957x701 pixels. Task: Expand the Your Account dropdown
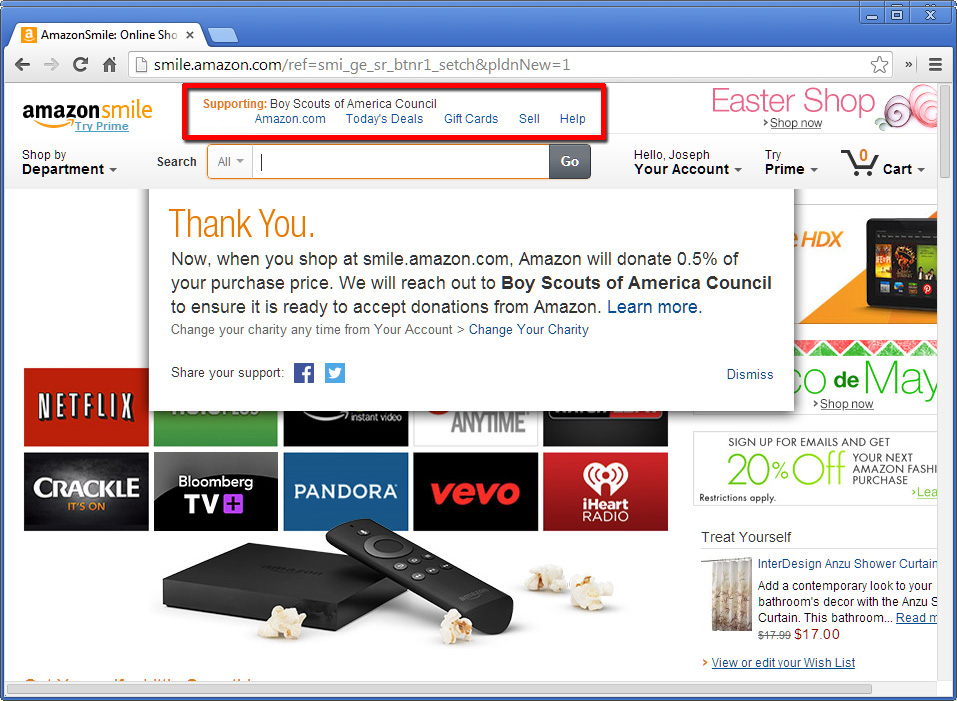(688, 162)
